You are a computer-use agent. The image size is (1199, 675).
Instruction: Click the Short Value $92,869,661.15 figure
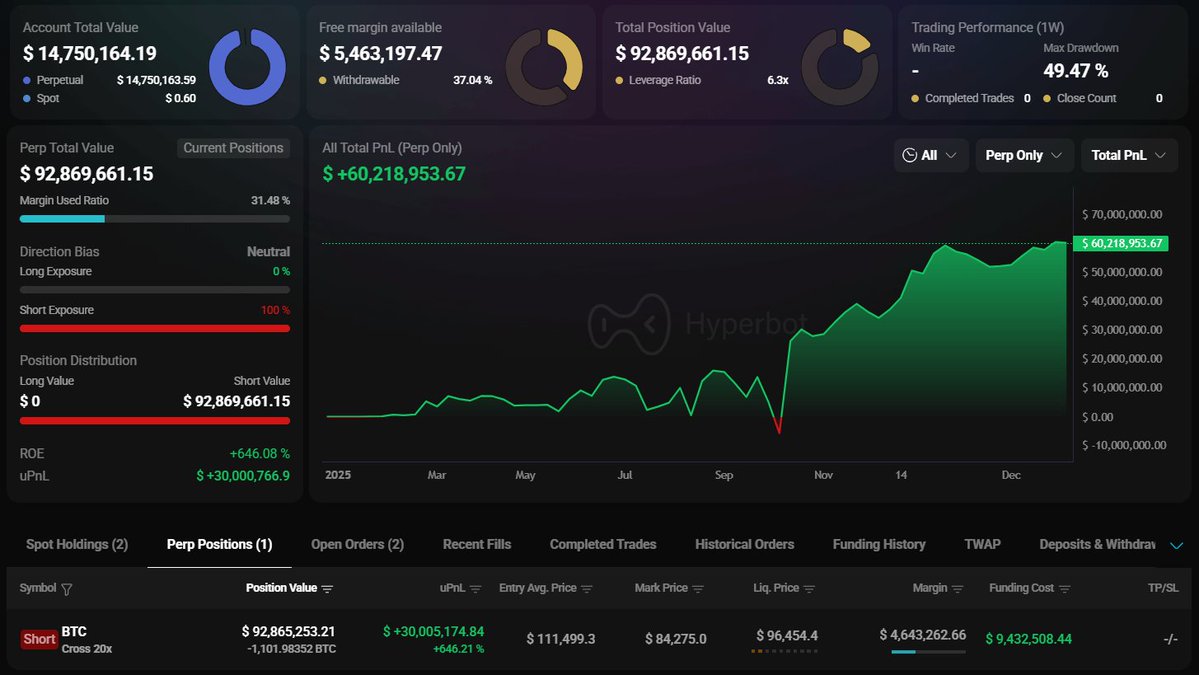[236, 401]
